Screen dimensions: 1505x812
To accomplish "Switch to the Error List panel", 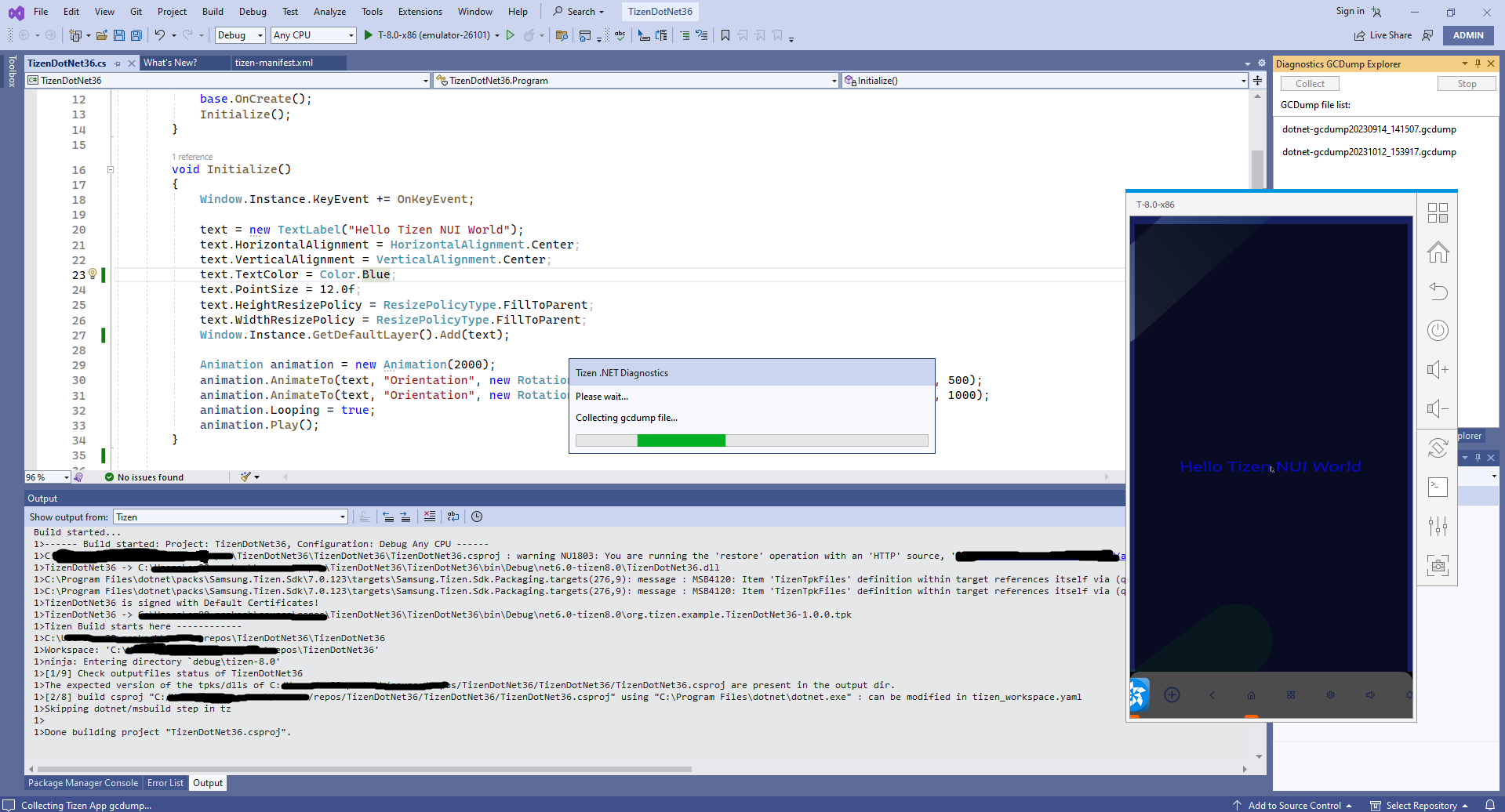I will pyautogui.click(x=165, y=782).
